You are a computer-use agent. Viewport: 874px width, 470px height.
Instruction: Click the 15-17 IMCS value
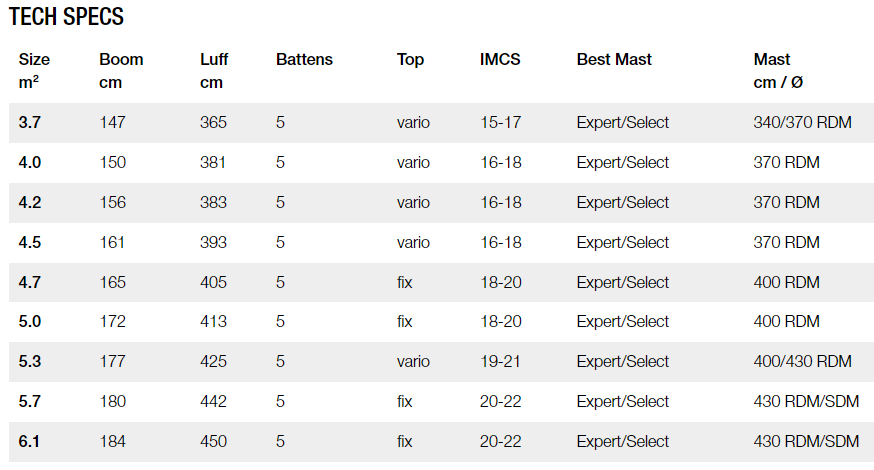pos(500,123)
